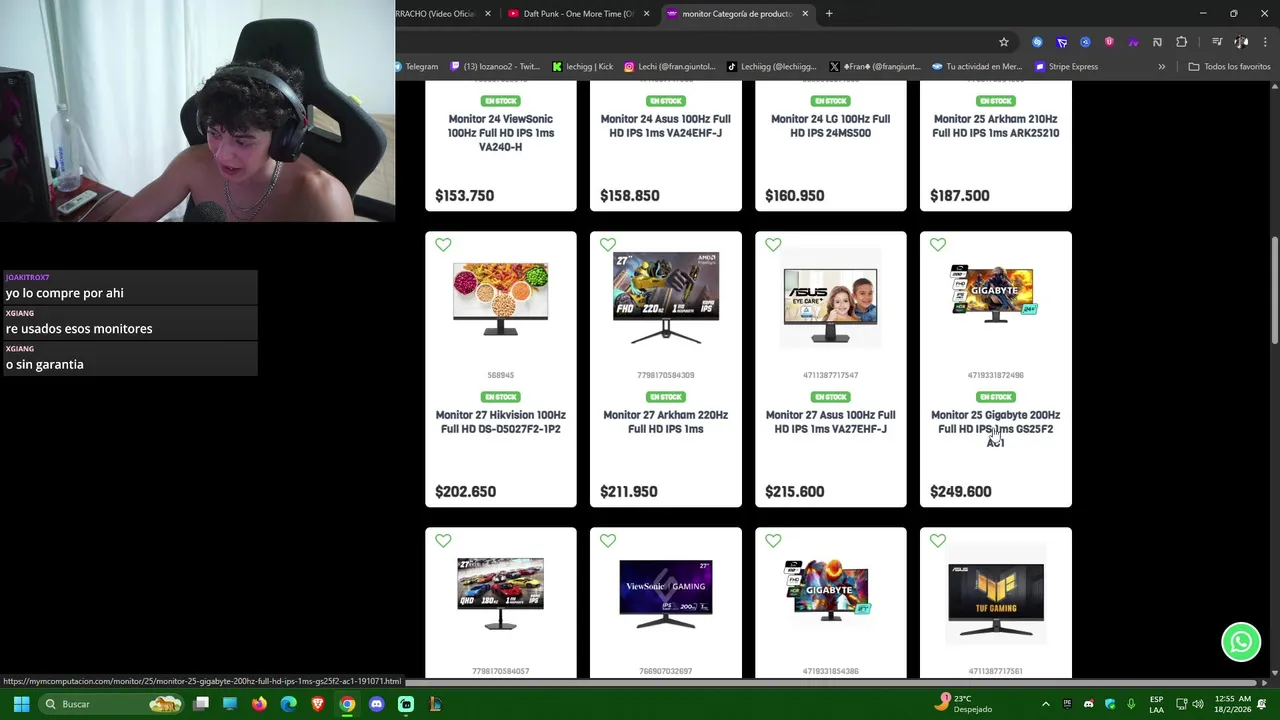
Task: Launch Firefox from the taskbar
Action: tap(259, 704)
